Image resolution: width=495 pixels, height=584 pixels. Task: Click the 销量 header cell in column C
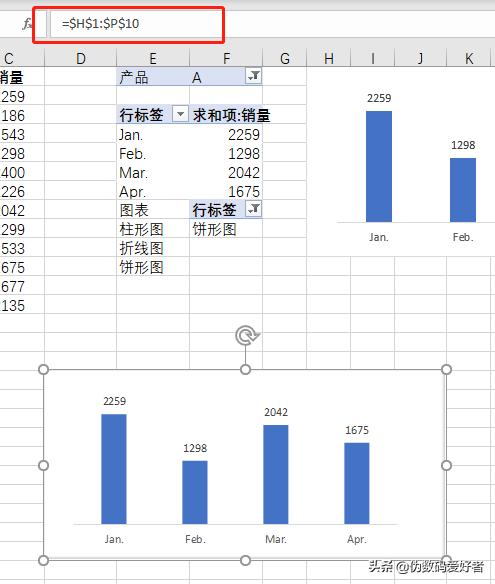coord(22,77)
